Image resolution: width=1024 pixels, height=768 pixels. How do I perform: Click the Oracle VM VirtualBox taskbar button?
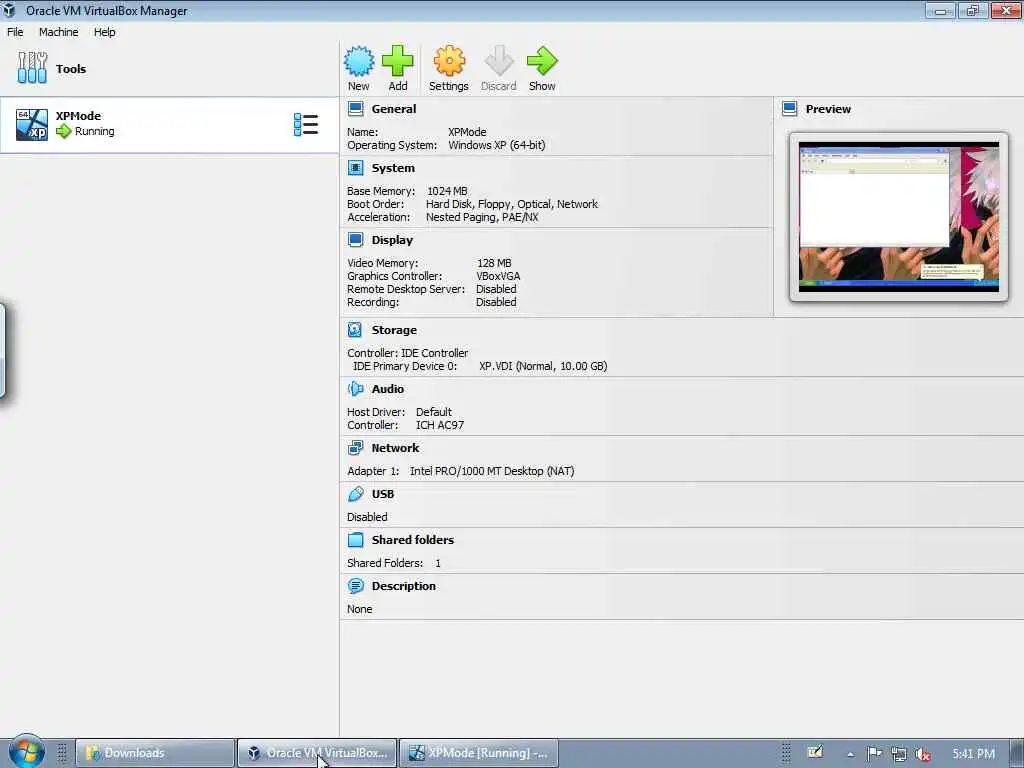(x=317, y=753)
